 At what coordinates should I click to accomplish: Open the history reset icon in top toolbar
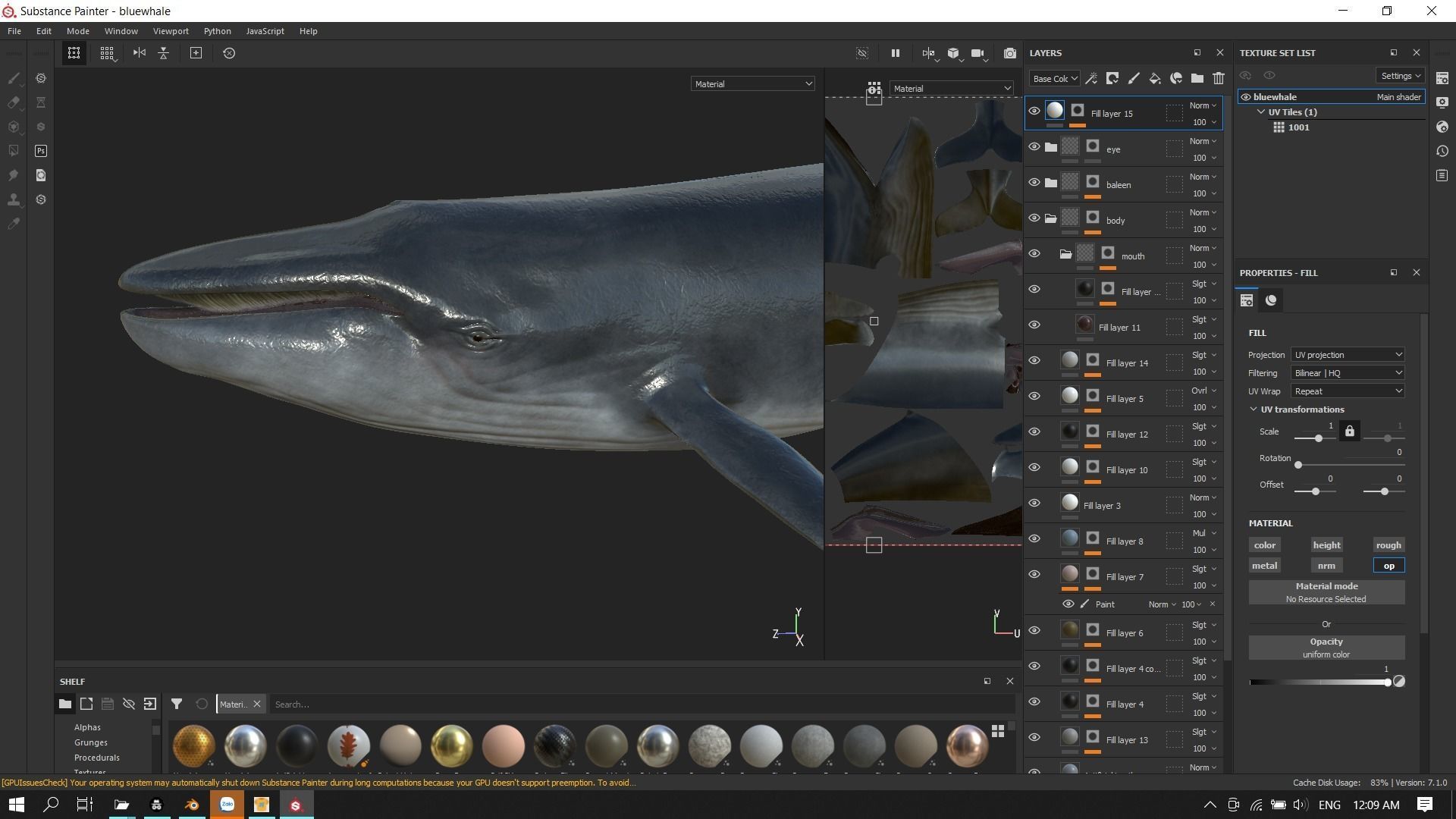tap(229, 53)
